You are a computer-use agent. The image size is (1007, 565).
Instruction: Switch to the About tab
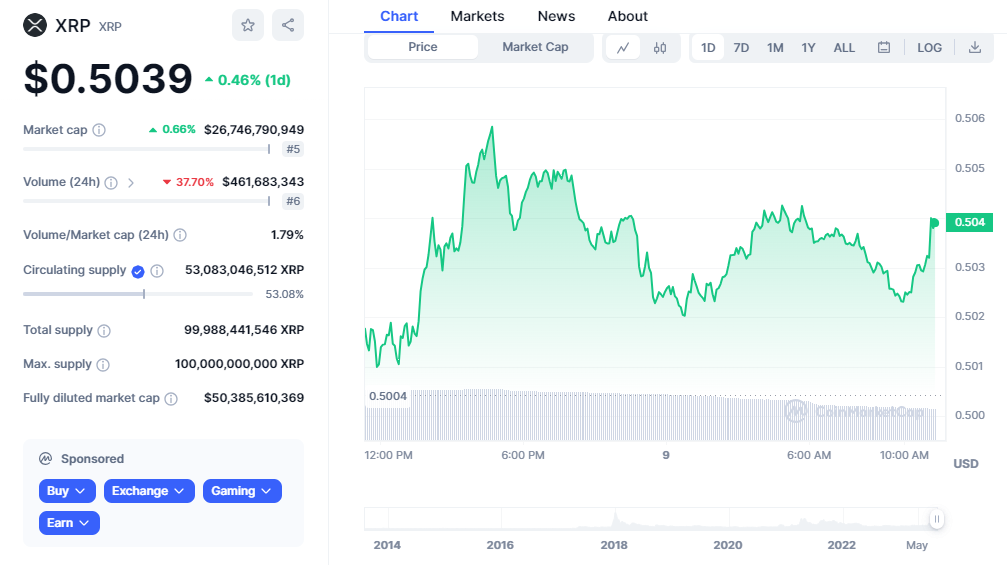click(627, 16)
